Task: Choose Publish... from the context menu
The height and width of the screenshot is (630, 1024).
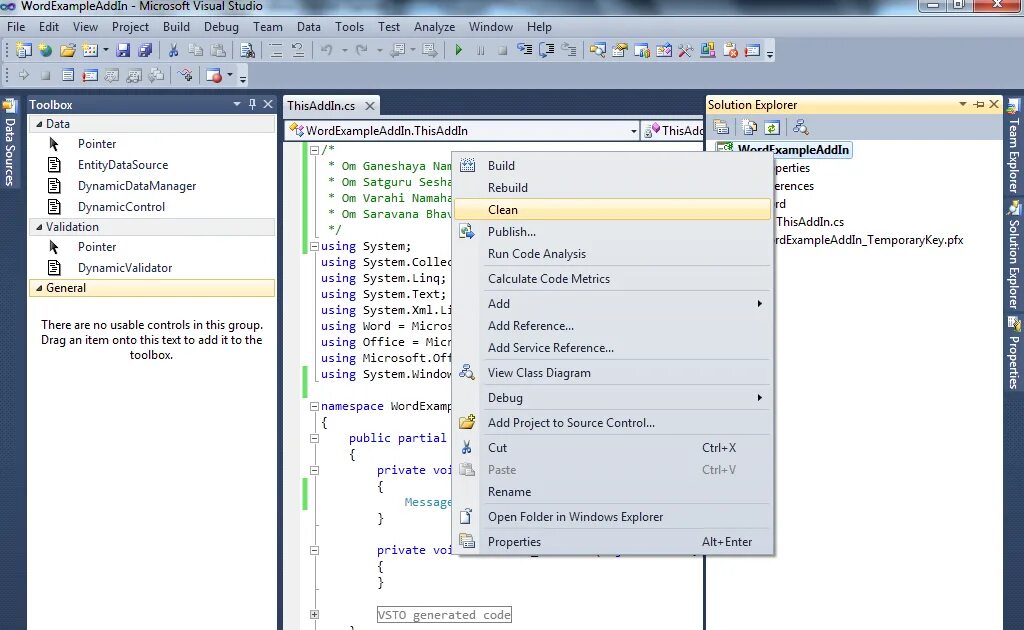Action: click(x=613, y=232)
